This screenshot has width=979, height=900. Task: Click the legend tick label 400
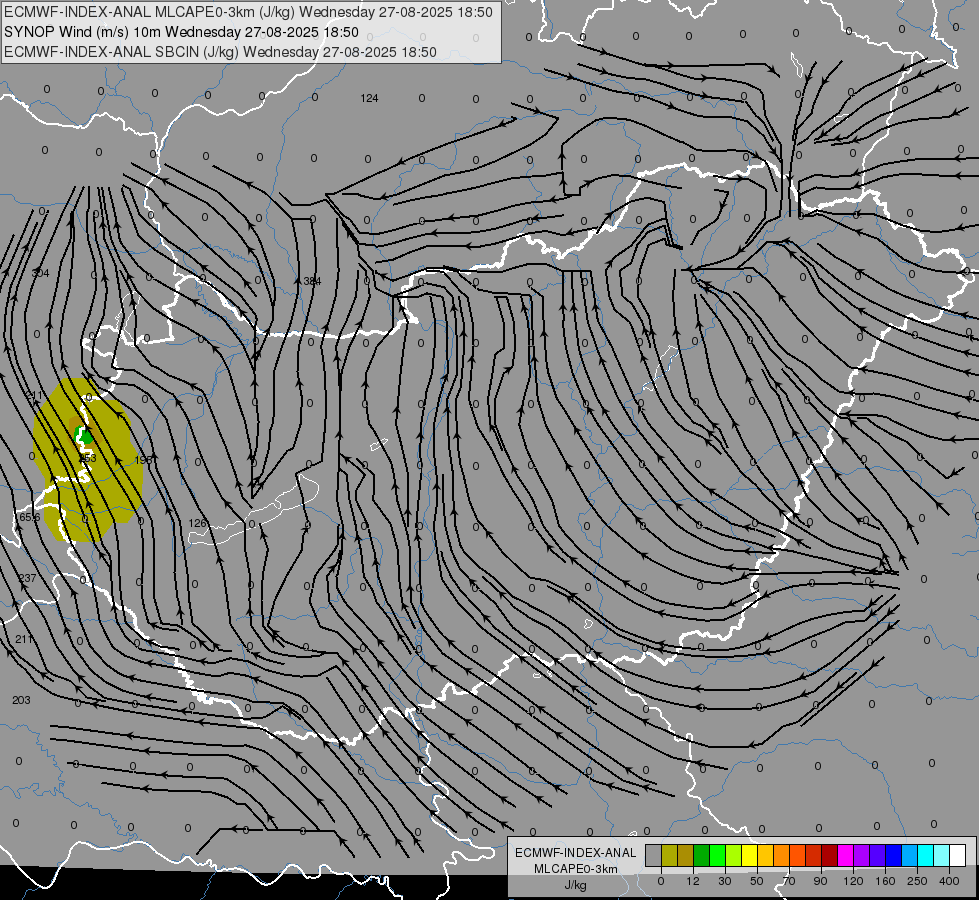click(x=949, y=881)
